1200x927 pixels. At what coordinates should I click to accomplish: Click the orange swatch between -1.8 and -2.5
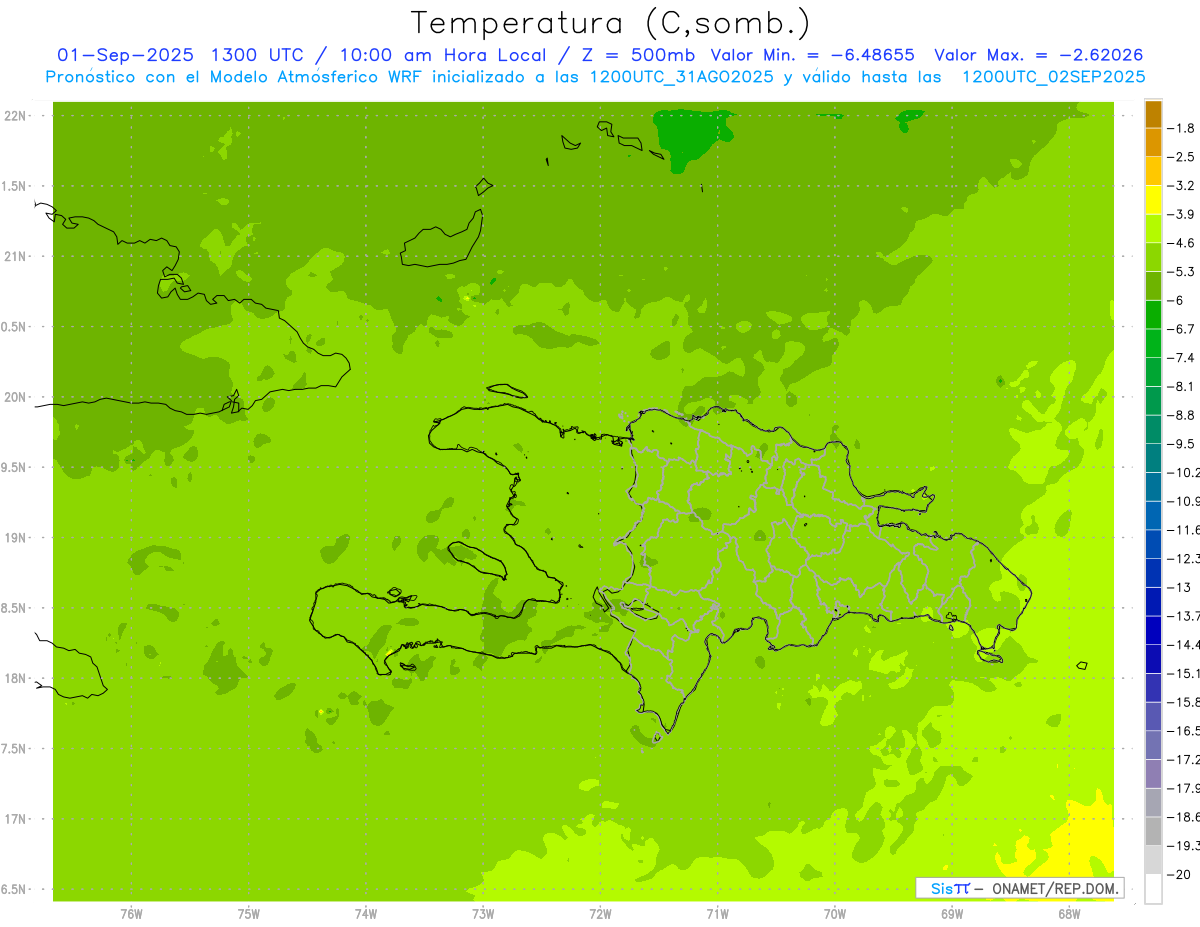click(1153, 143)
